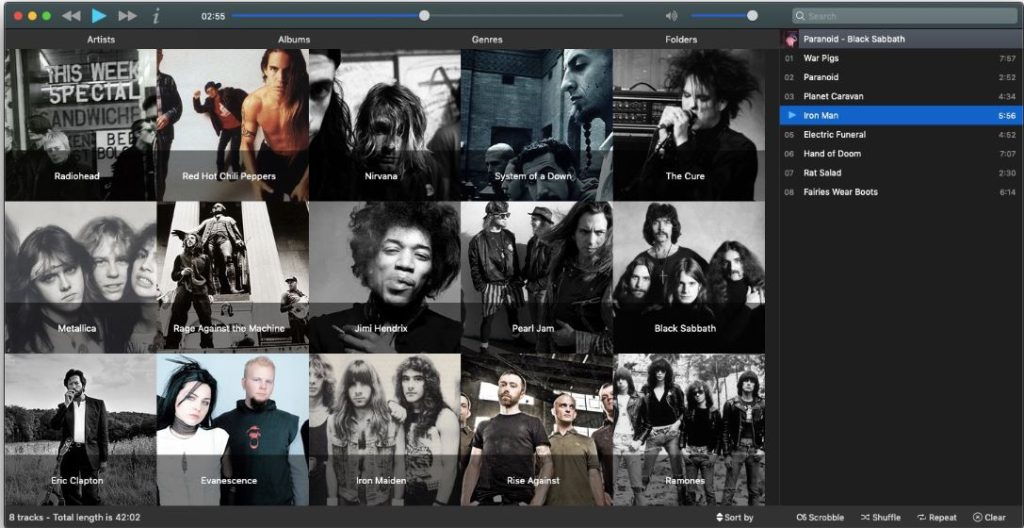The width and height of the screenshot is (1024, 528).
Task: Switch to the Folders tab
Action: (681, 39)
